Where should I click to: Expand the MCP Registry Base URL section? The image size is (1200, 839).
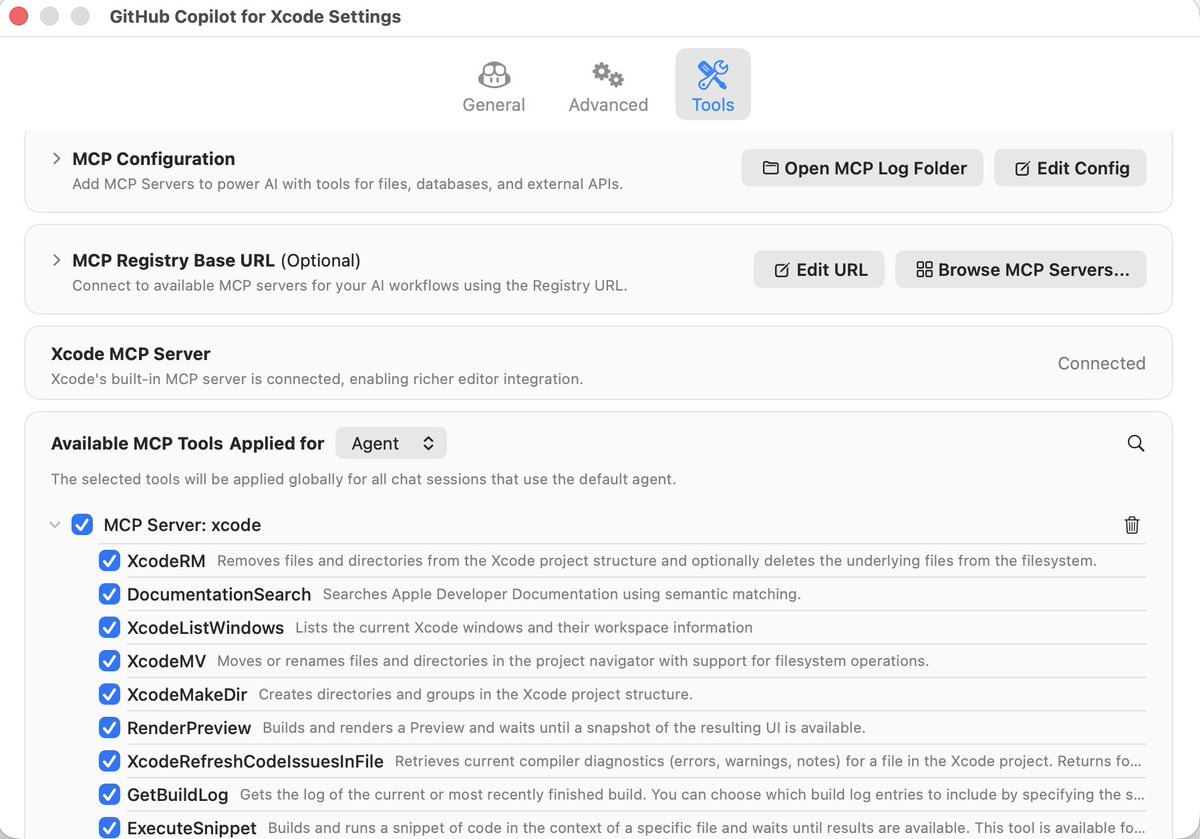[x=57, y=260]
